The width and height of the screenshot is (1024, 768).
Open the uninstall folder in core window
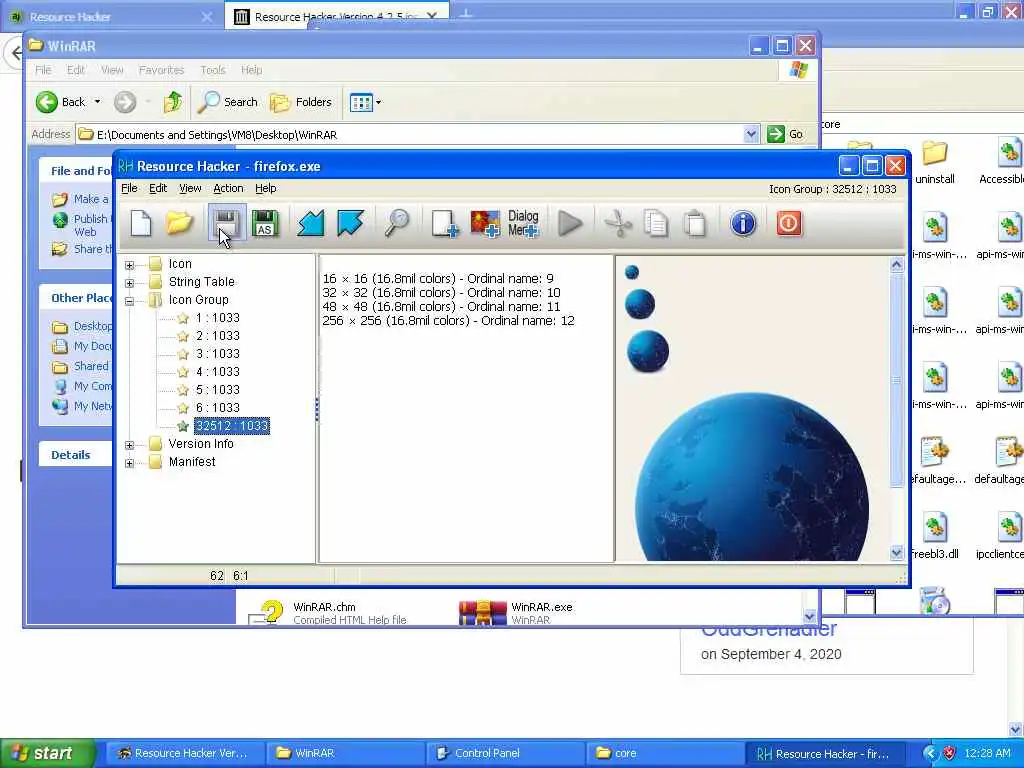(935, 163)
